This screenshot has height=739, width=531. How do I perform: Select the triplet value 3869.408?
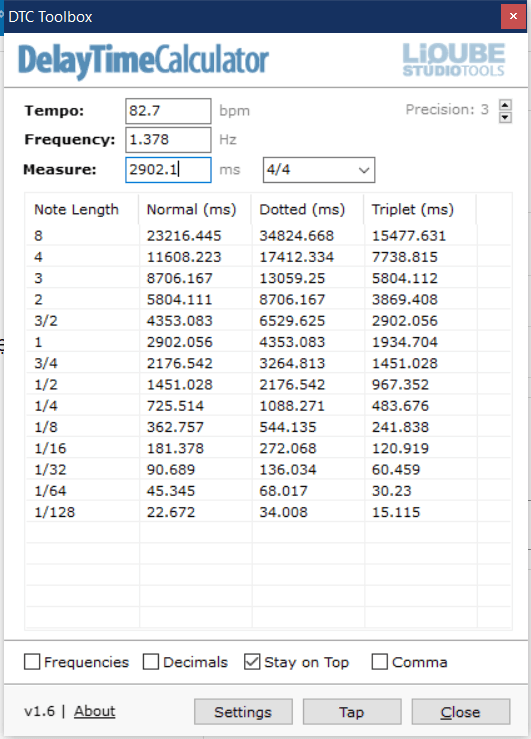point(404,299)
